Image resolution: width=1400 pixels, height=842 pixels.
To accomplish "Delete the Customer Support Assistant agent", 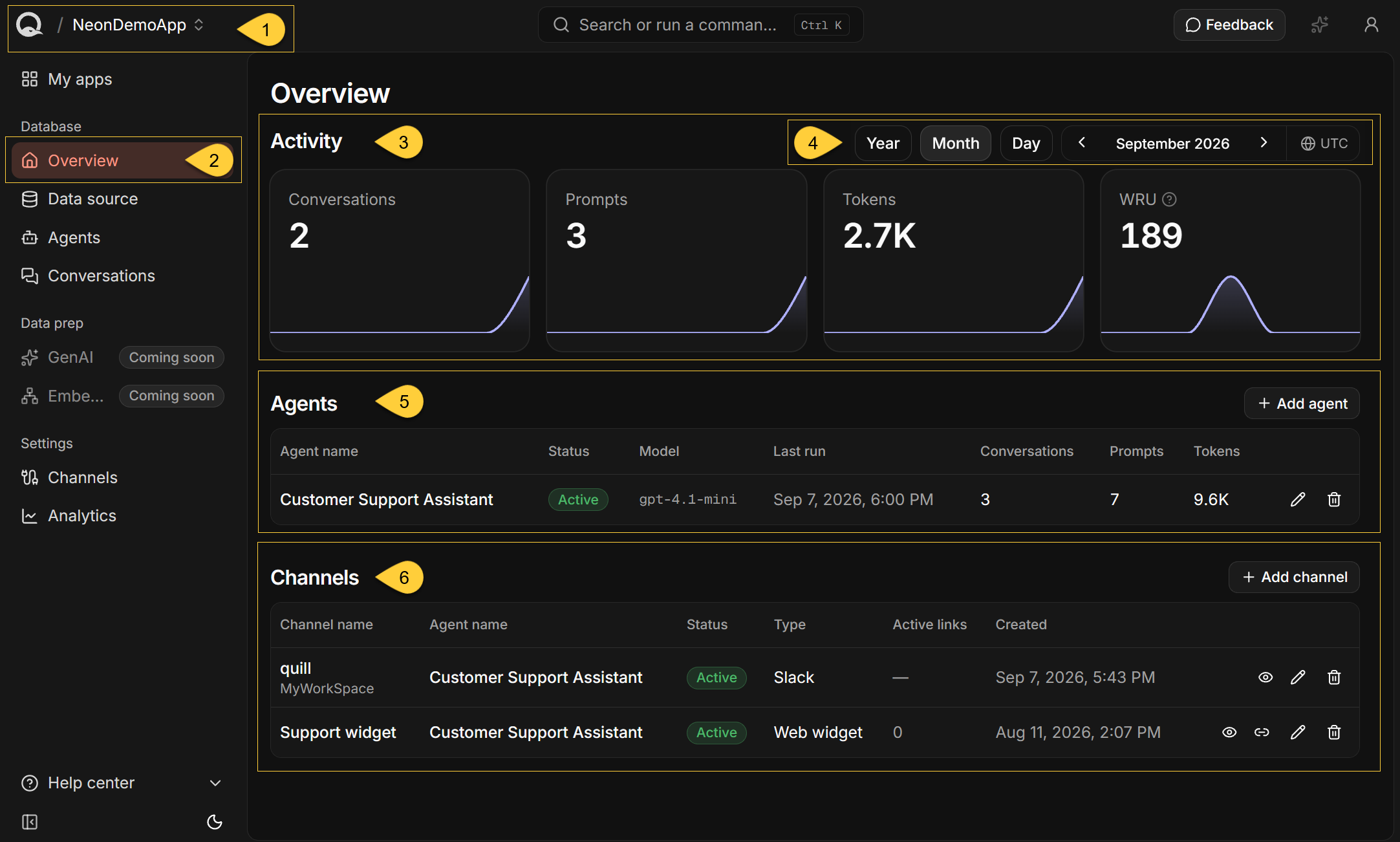I will [x=1334, y=499].
